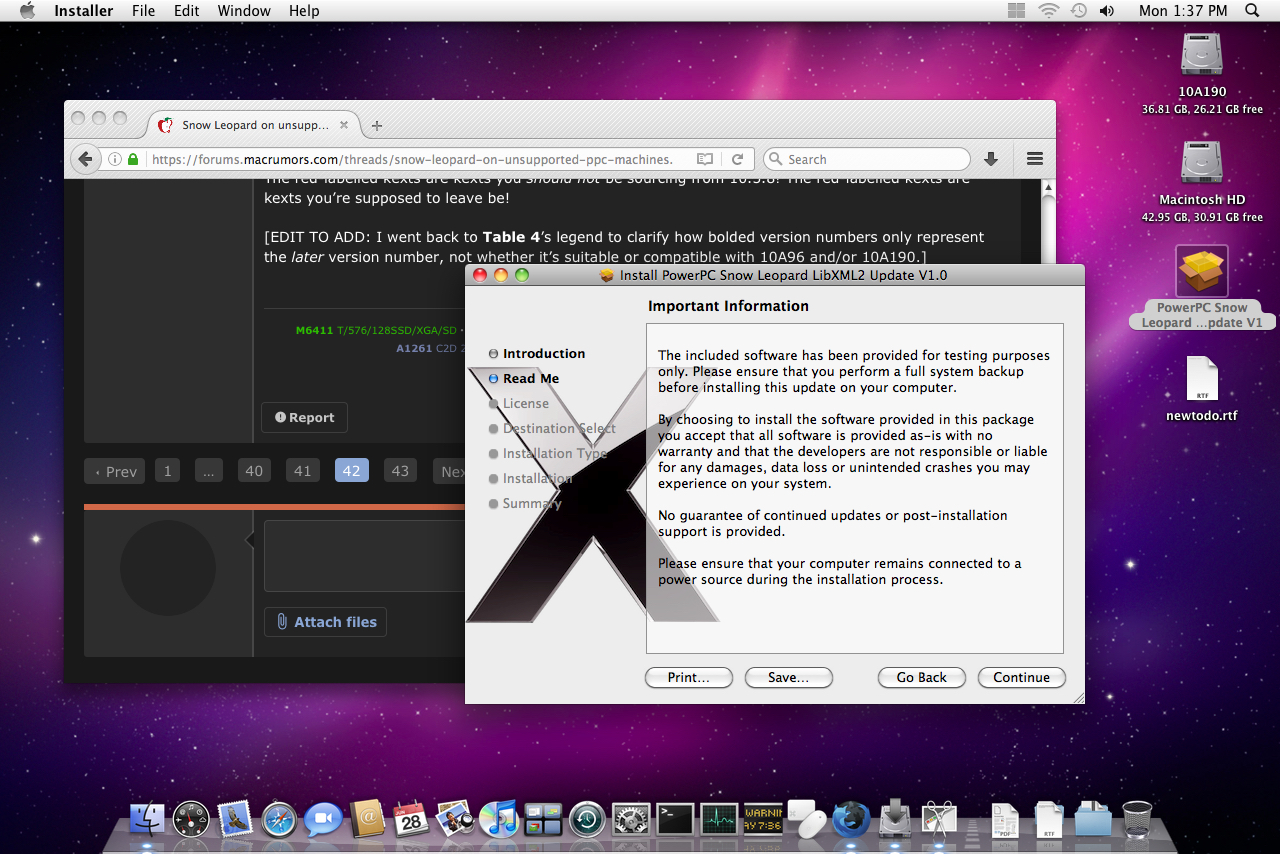Open the File menu

[143, 11]
